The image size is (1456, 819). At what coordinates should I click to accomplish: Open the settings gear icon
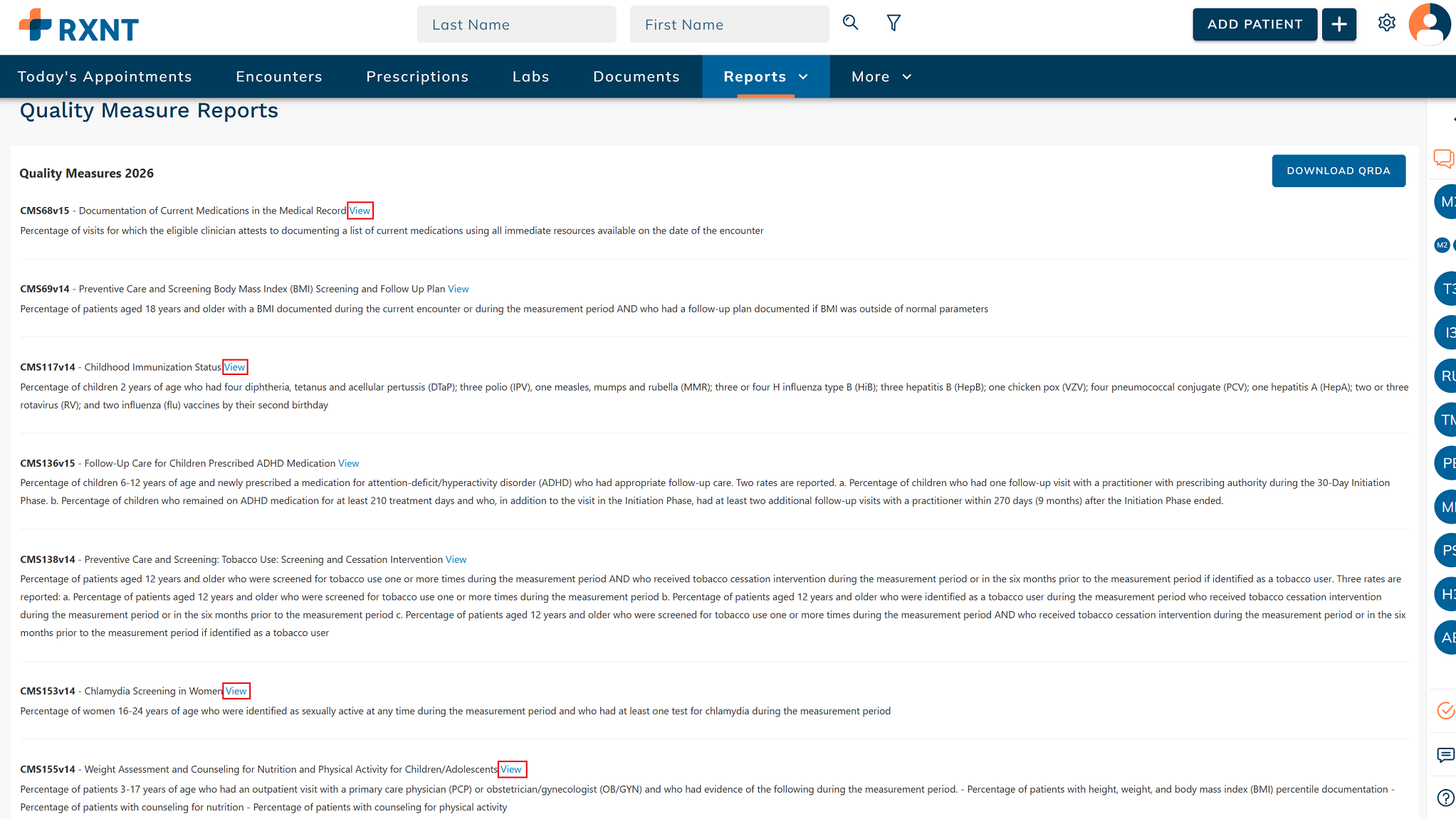coord(1386,23)
